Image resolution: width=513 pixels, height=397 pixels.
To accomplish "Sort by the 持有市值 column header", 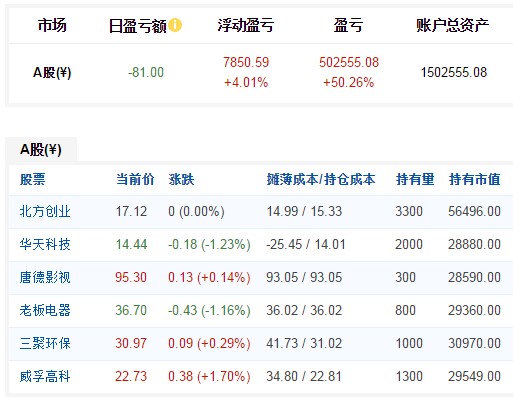I will tap(474, 179).
